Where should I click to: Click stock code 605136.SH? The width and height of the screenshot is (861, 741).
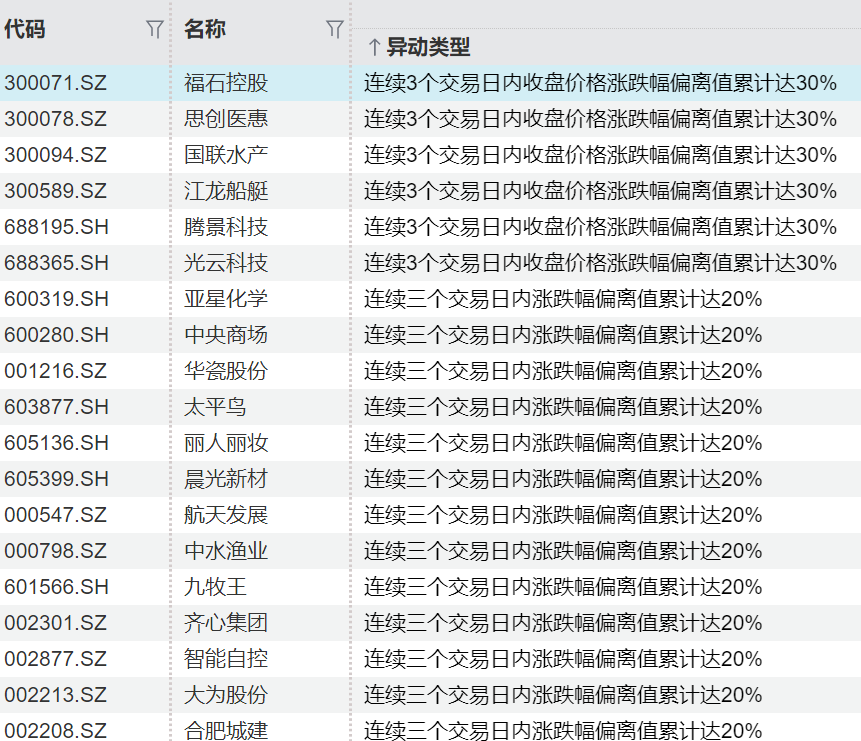[56, 443]
